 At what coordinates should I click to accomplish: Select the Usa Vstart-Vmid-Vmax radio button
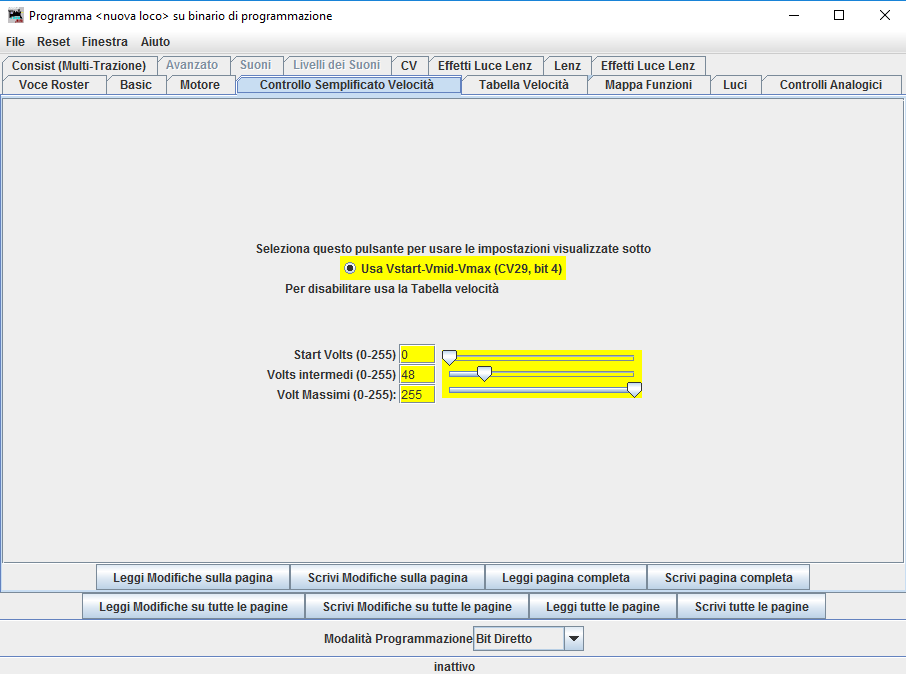click(350, 269)
